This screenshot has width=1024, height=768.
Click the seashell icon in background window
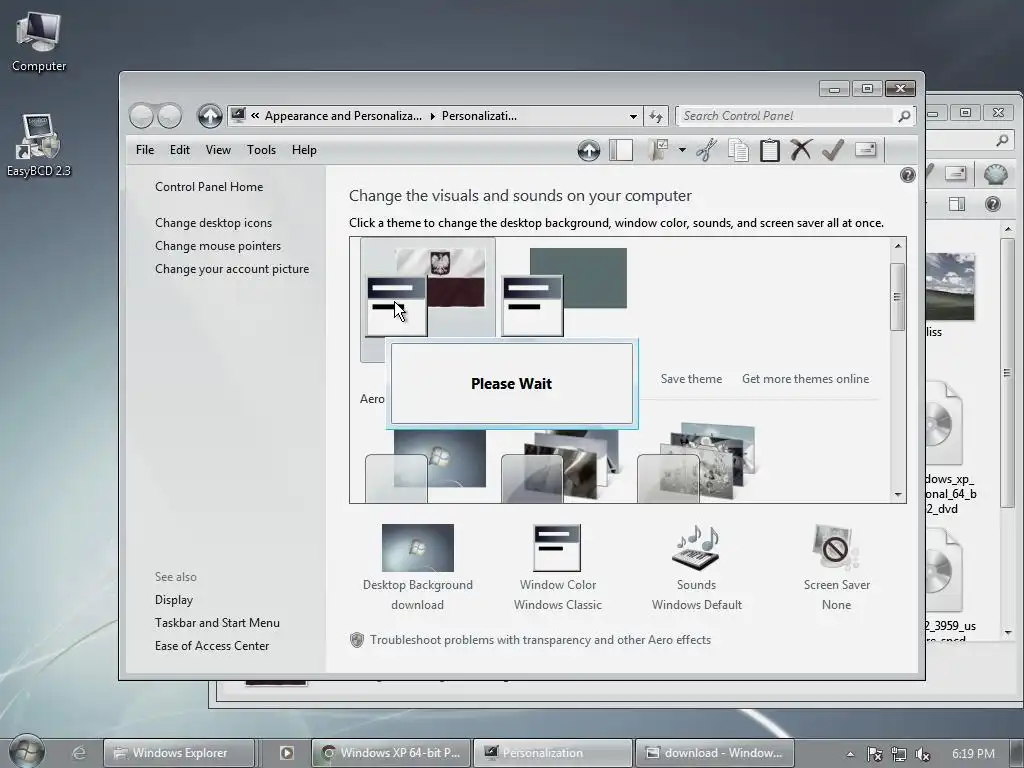995,173
